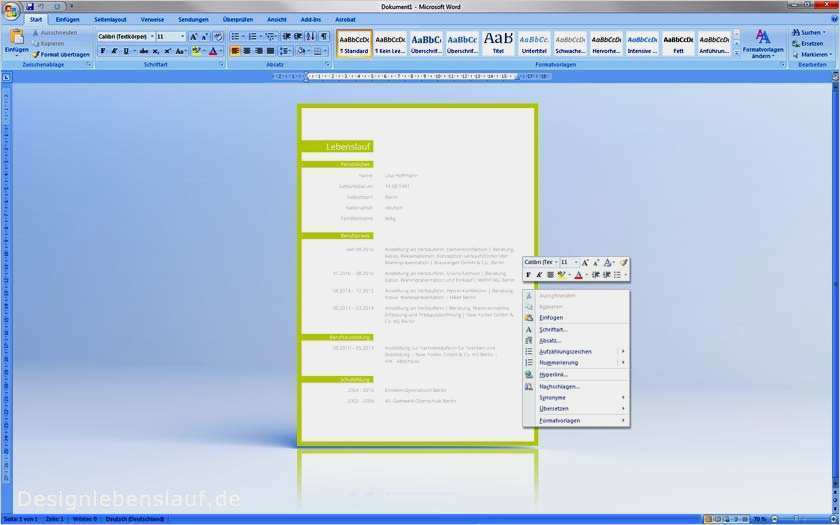Click the Office button logo
Viewport: 840px width, 525px height.
pos(11,11)
